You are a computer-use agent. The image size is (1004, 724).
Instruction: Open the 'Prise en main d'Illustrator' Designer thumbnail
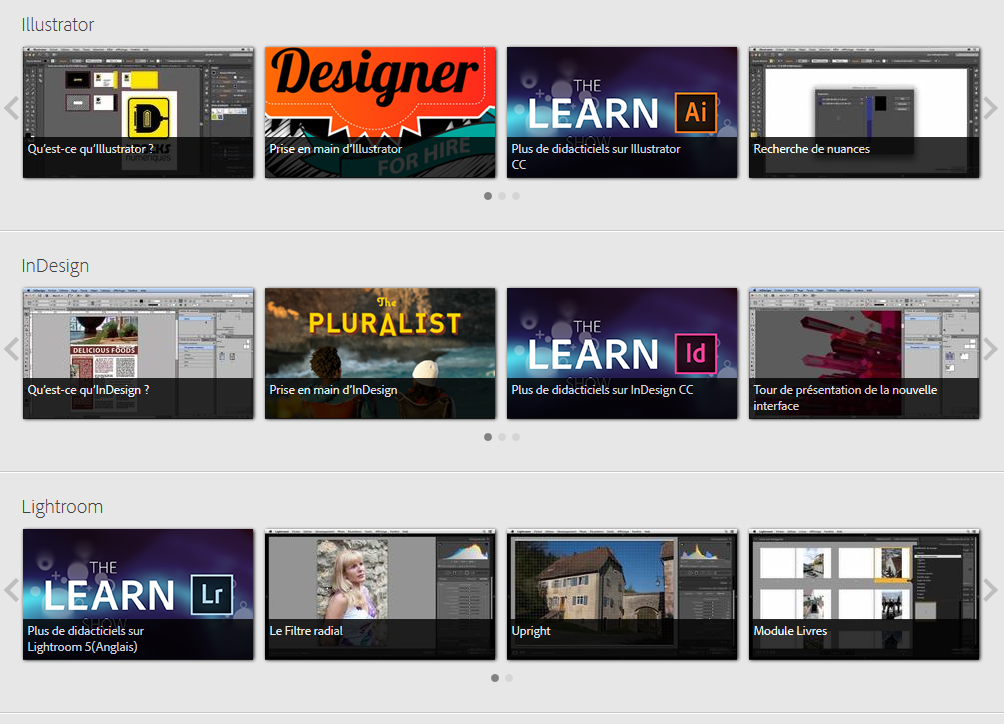380,112
